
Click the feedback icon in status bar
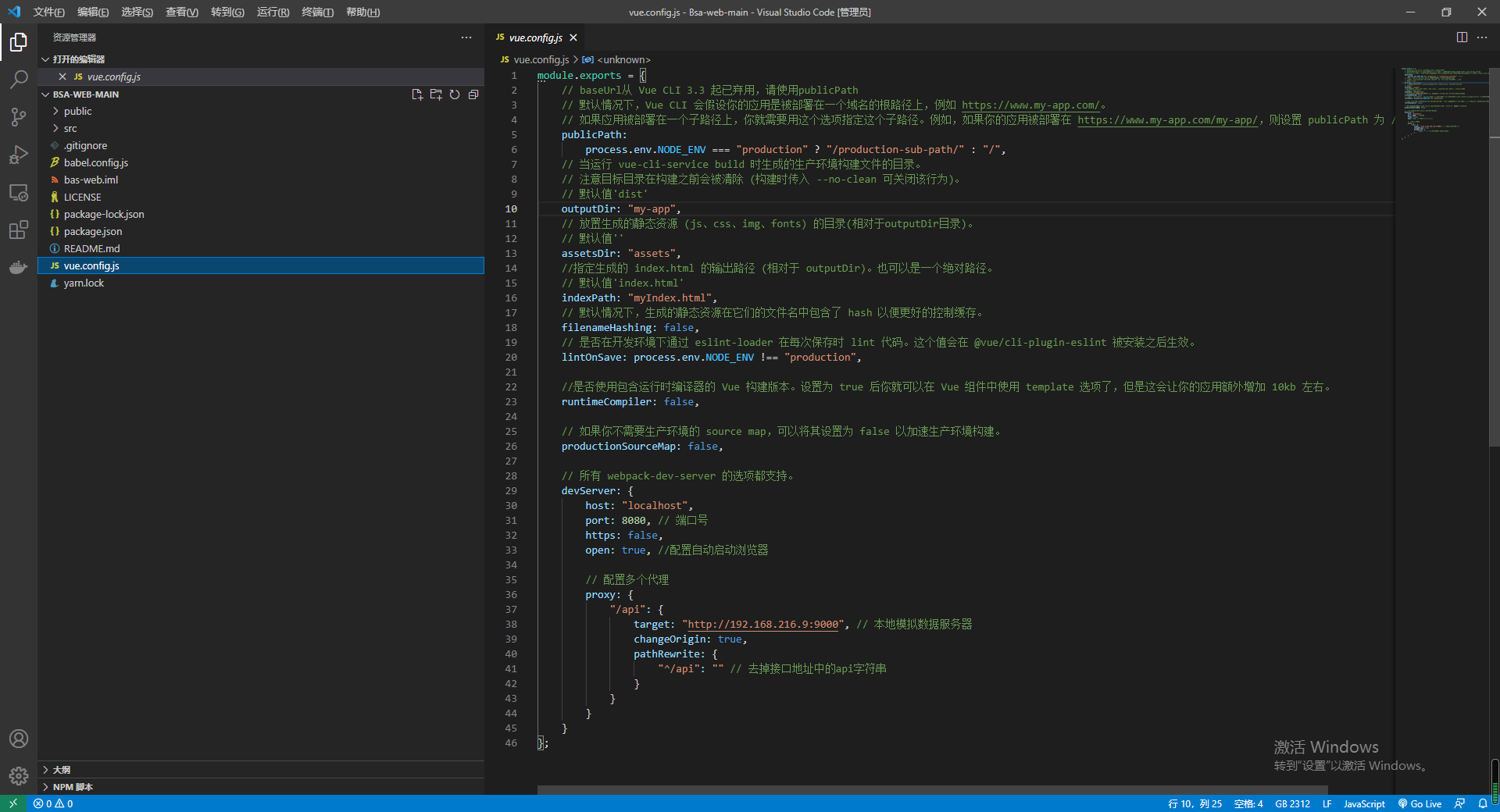[x=1459, y=803]
